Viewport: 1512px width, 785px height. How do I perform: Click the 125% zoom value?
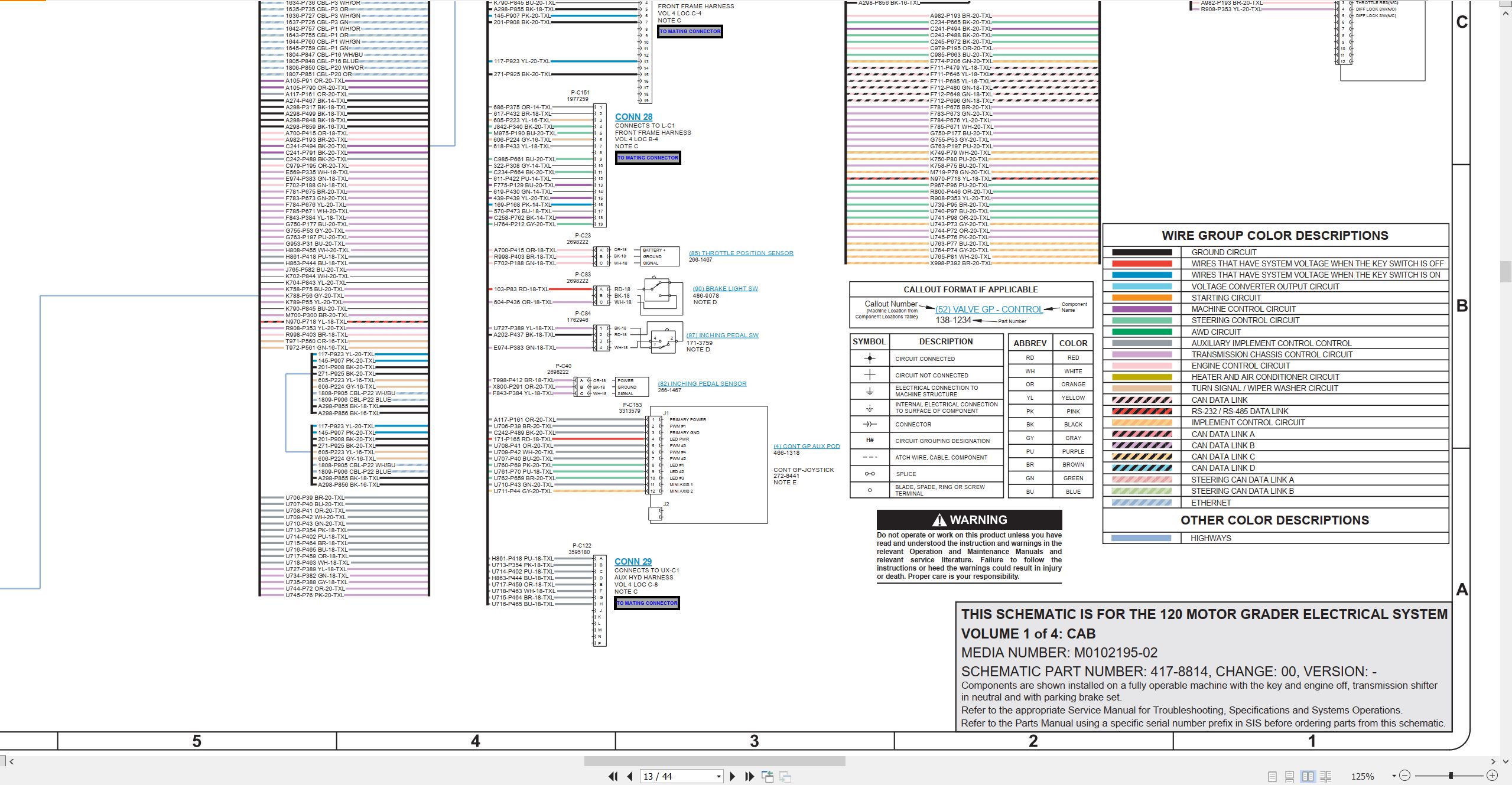[x=1363, y=777]
